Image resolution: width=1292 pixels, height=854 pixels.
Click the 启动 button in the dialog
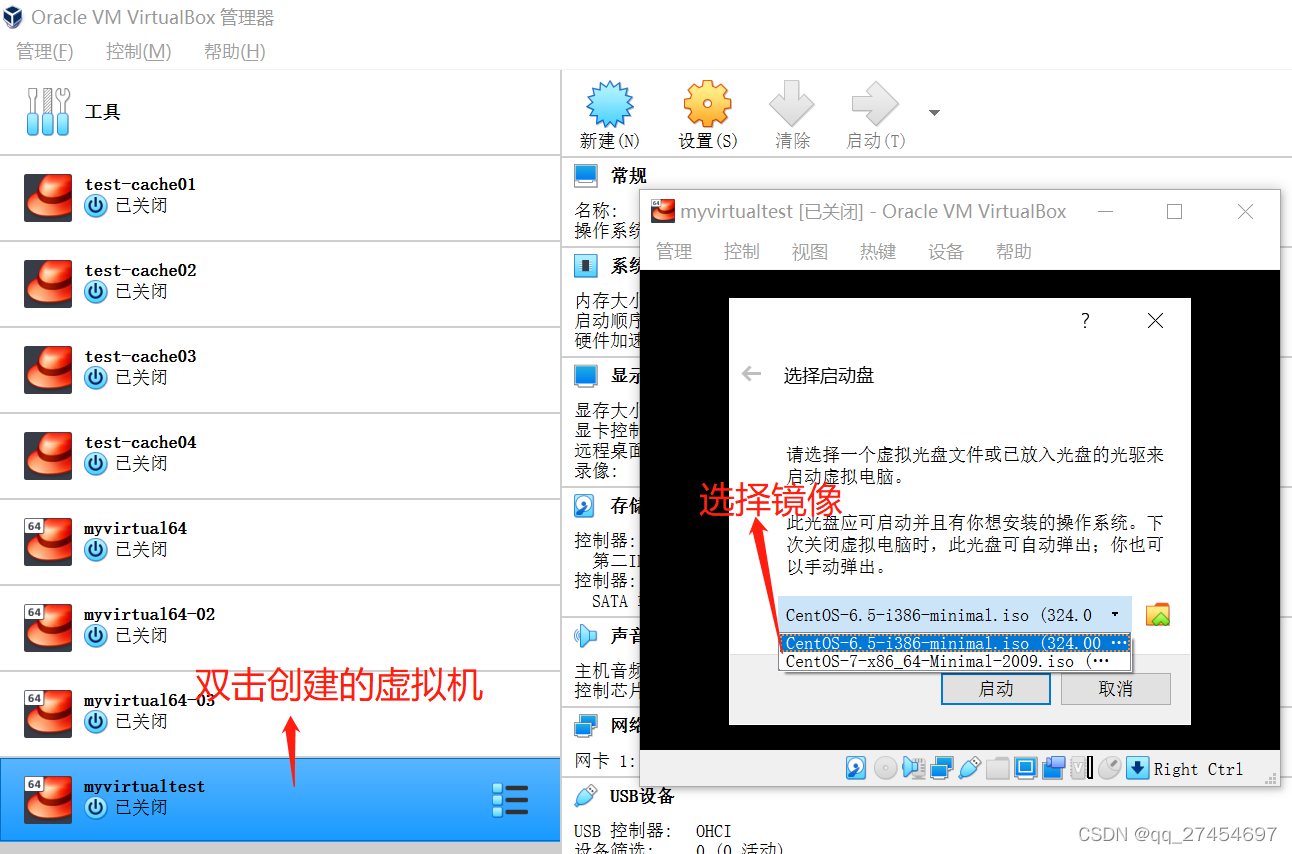point(996,689)
